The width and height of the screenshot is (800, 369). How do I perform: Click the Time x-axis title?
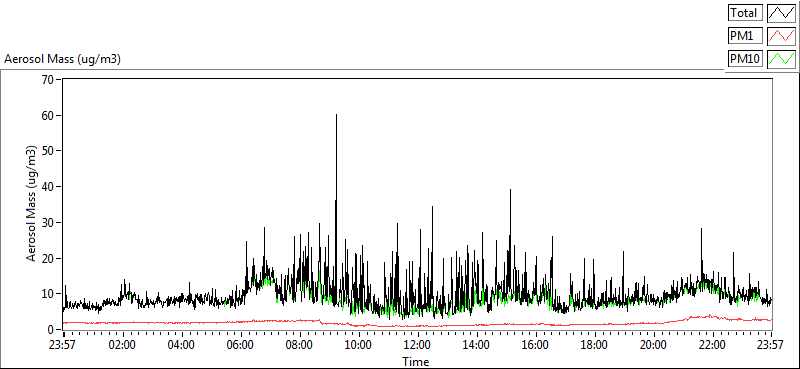(416, 362)
